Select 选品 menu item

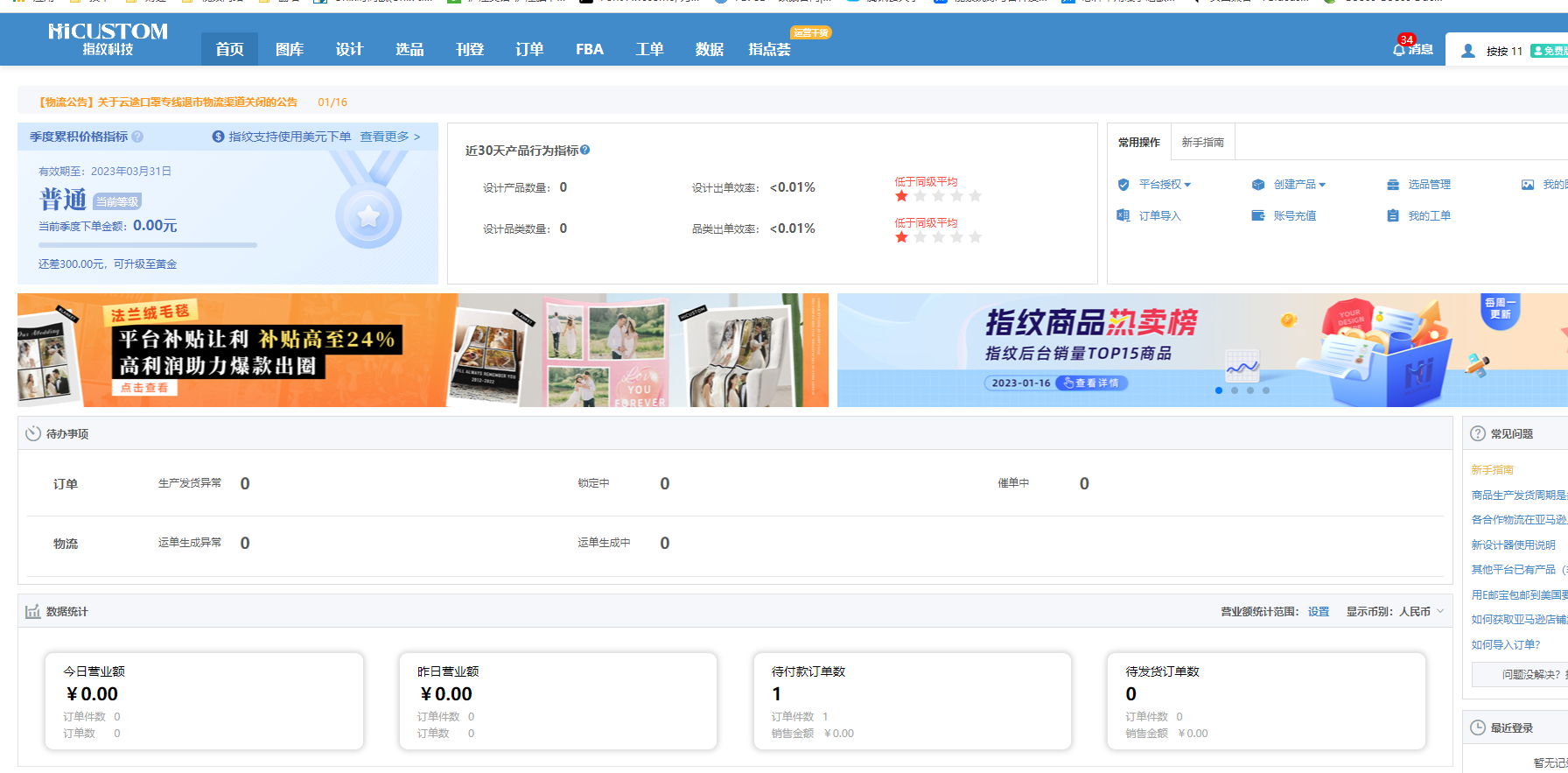[409, 49]
